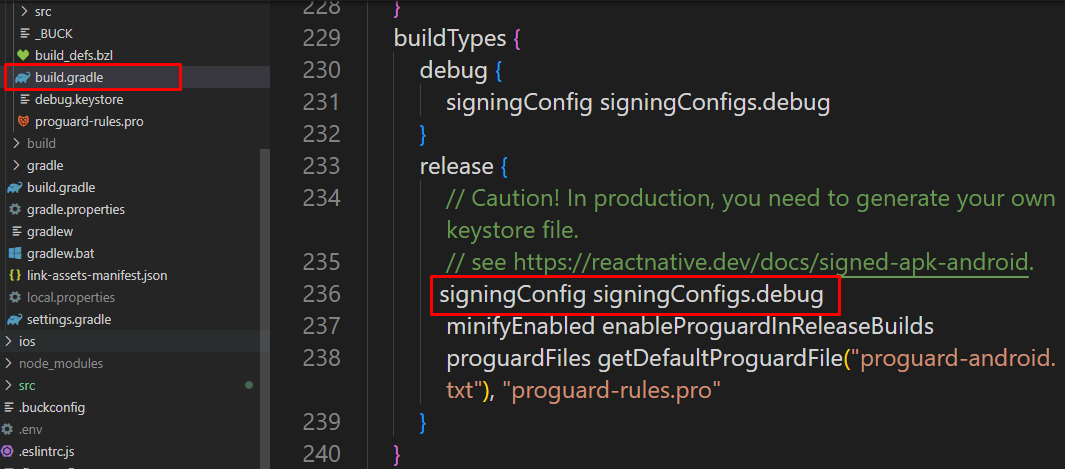The width and height of the screenshot is (1065, 469).
Task: Open the gradlew file without extension
Action: (x=48, y=231)
